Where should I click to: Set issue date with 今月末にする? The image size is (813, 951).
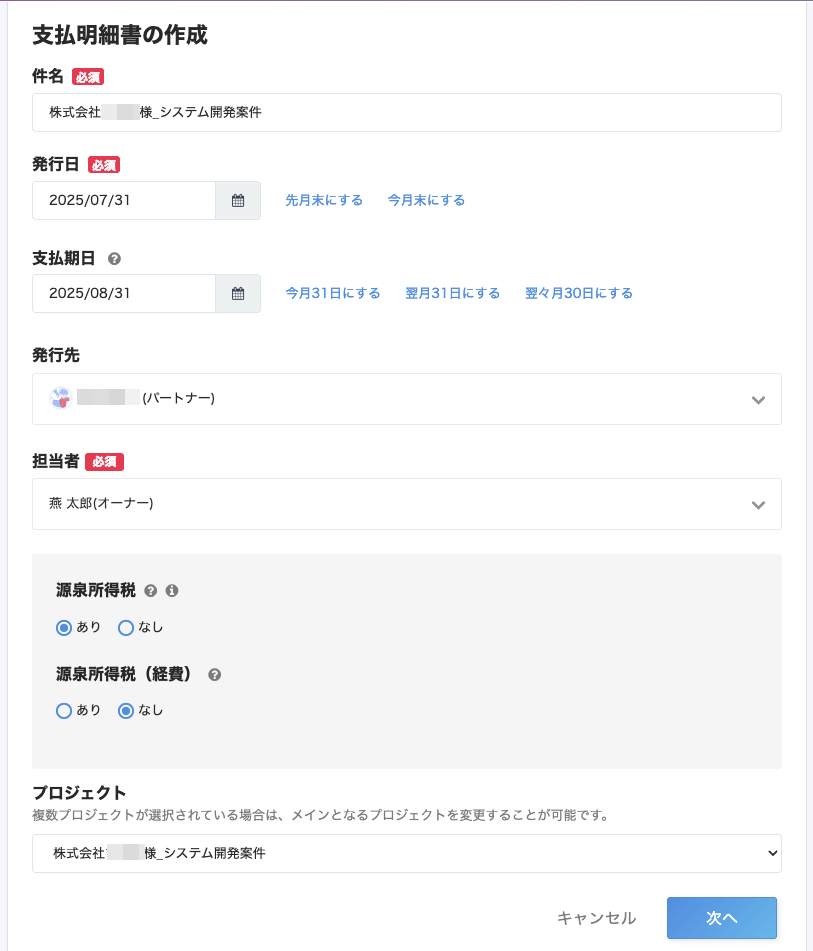[427, 200]
